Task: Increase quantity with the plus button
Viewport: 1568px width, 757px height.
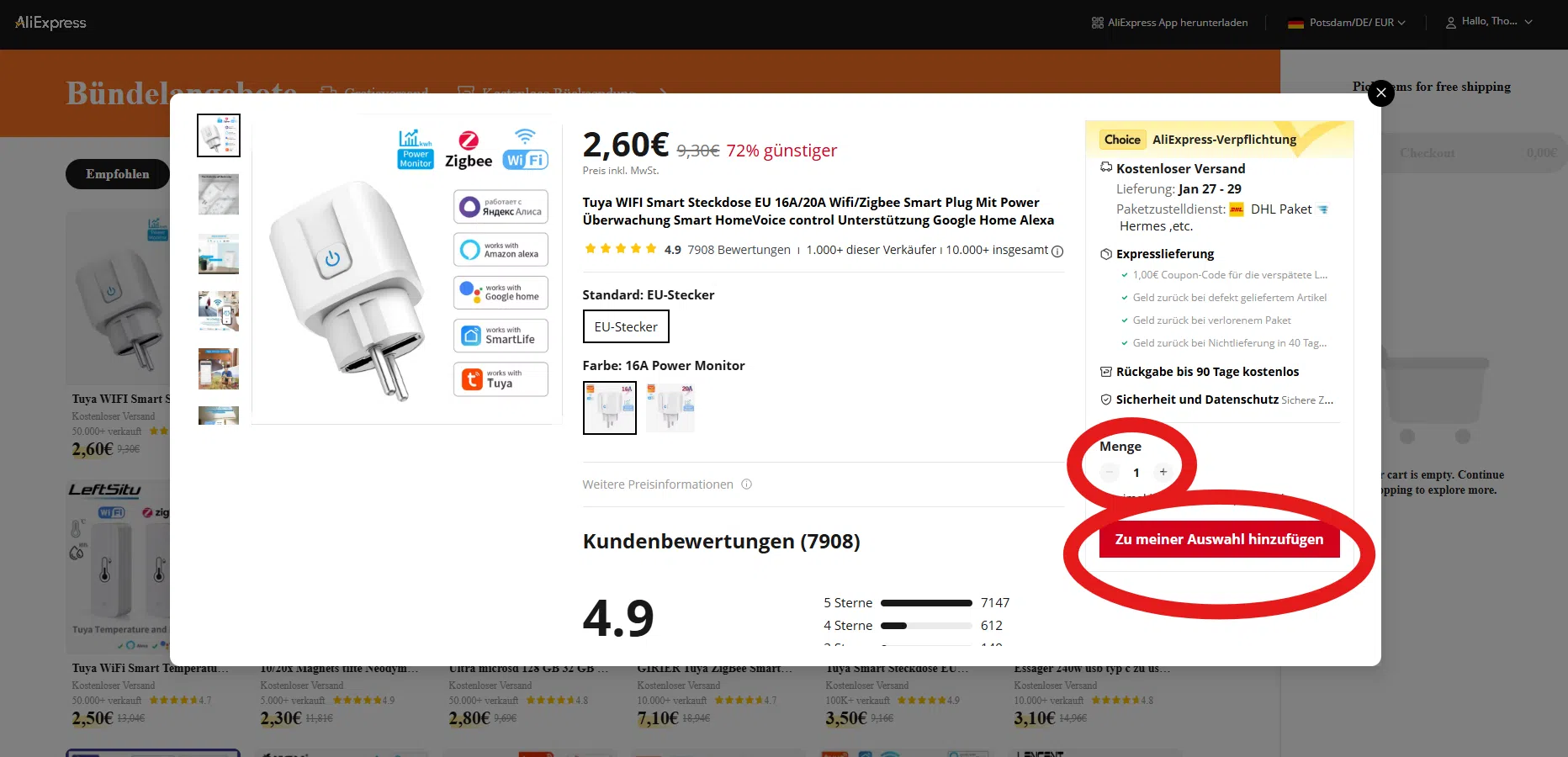Action: 1163,472
